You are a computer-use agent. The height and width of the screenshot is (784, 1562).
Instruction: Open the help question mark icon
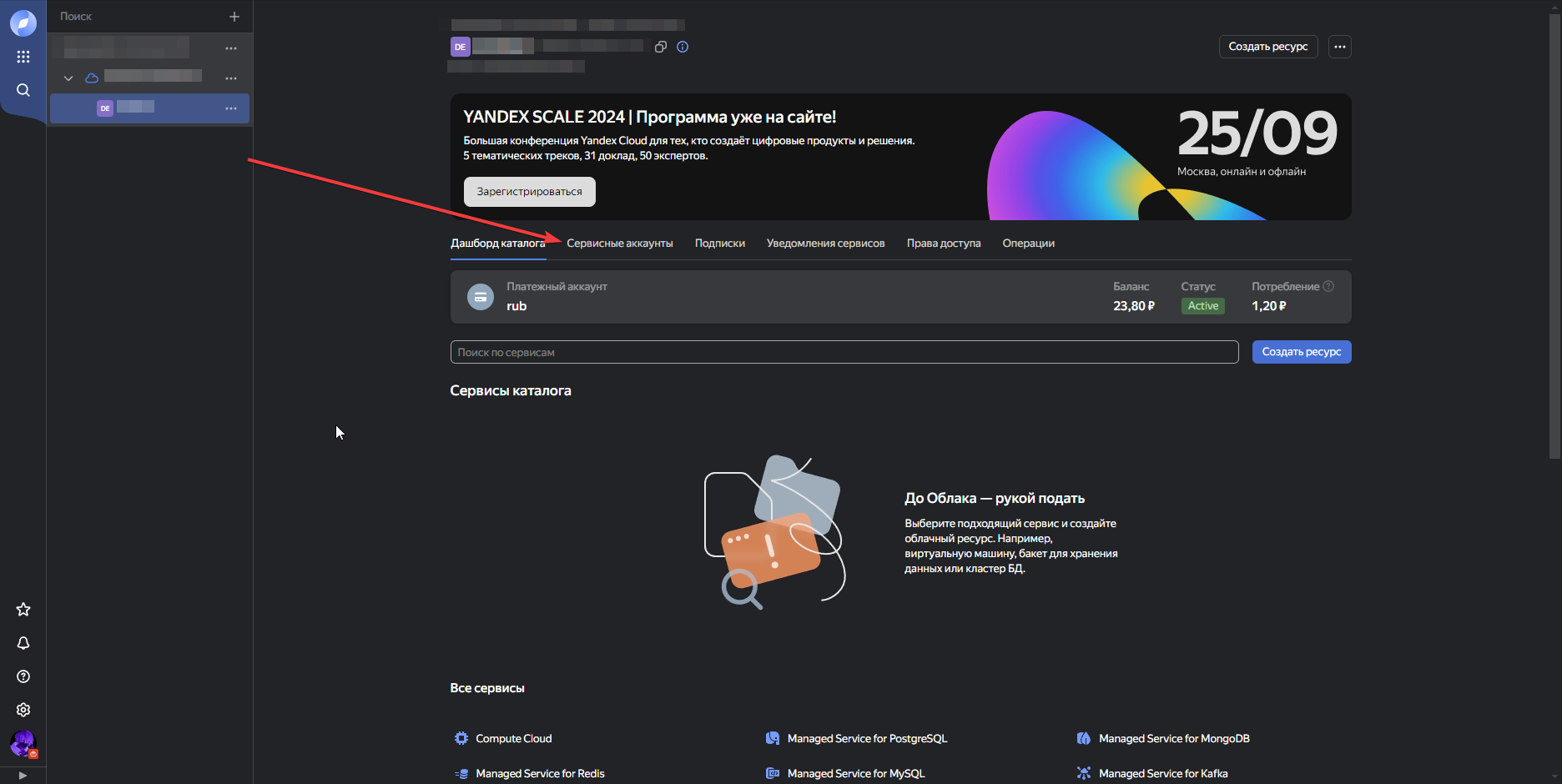23,676
